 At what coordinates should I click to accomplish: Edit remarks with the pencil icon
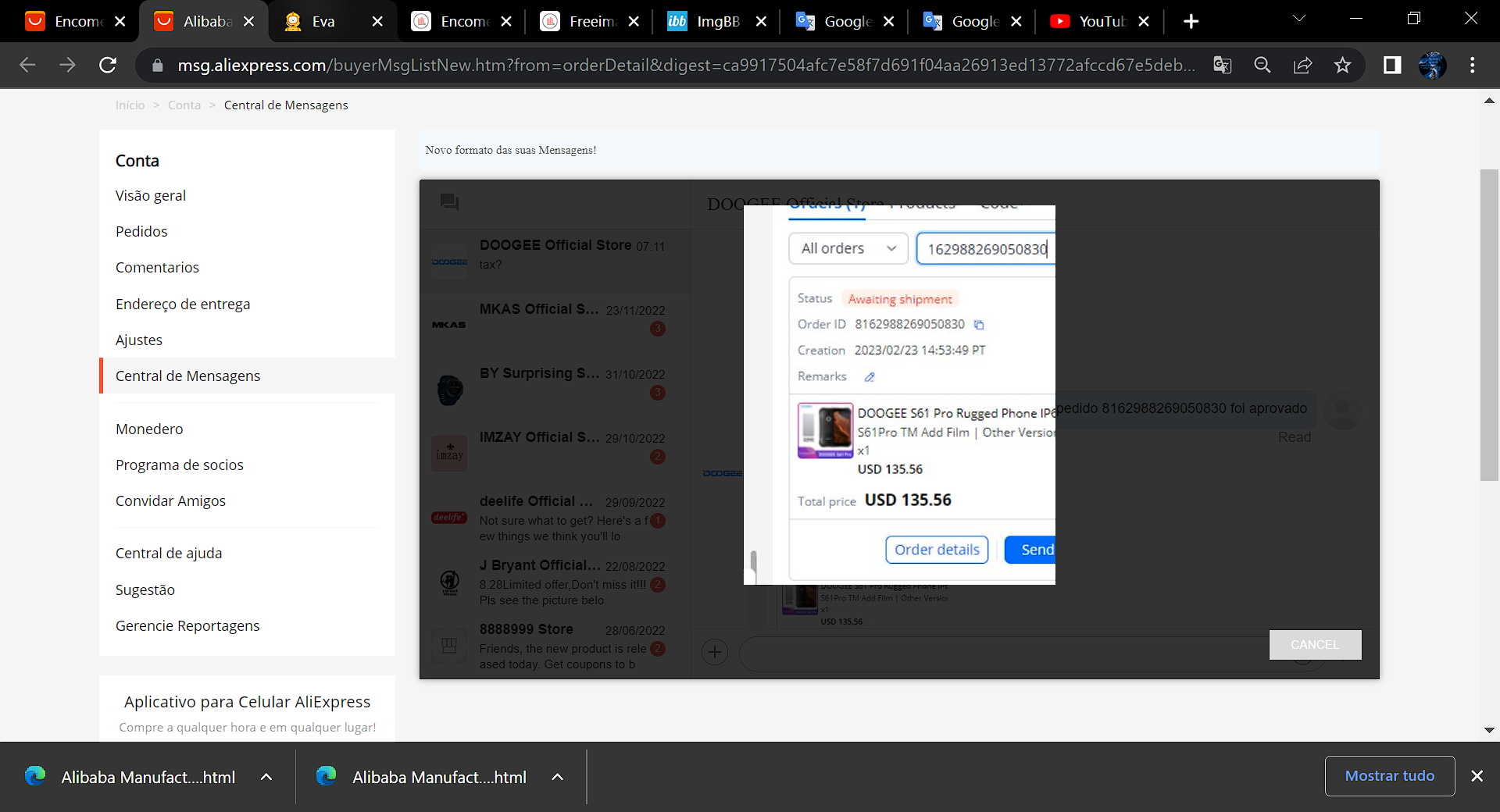coord(870,377)
